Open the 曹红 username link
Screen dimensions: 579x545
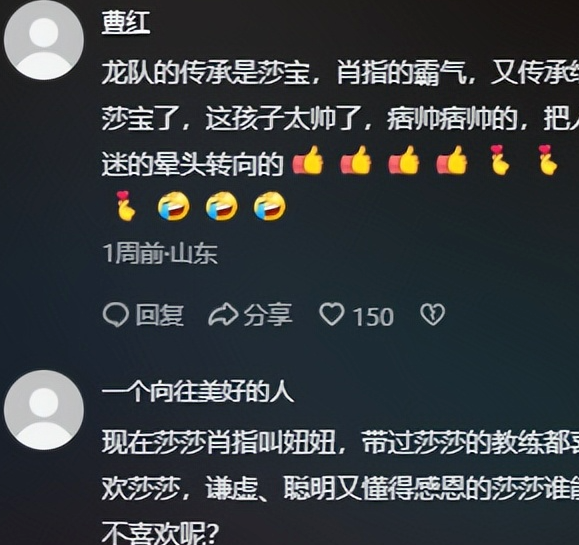pyautogui.click(x=126, y=23)
